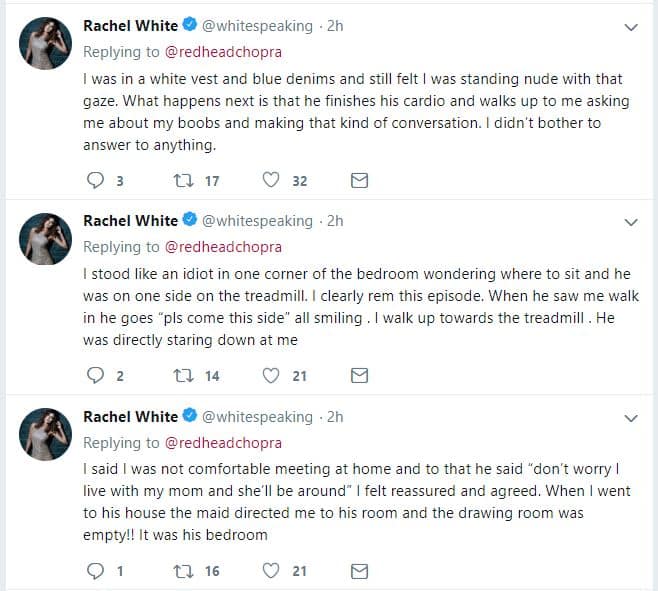Retweet the tweet with 16 retweets
The width and height of the screenshot is (658, 591).
click(183, 571)
